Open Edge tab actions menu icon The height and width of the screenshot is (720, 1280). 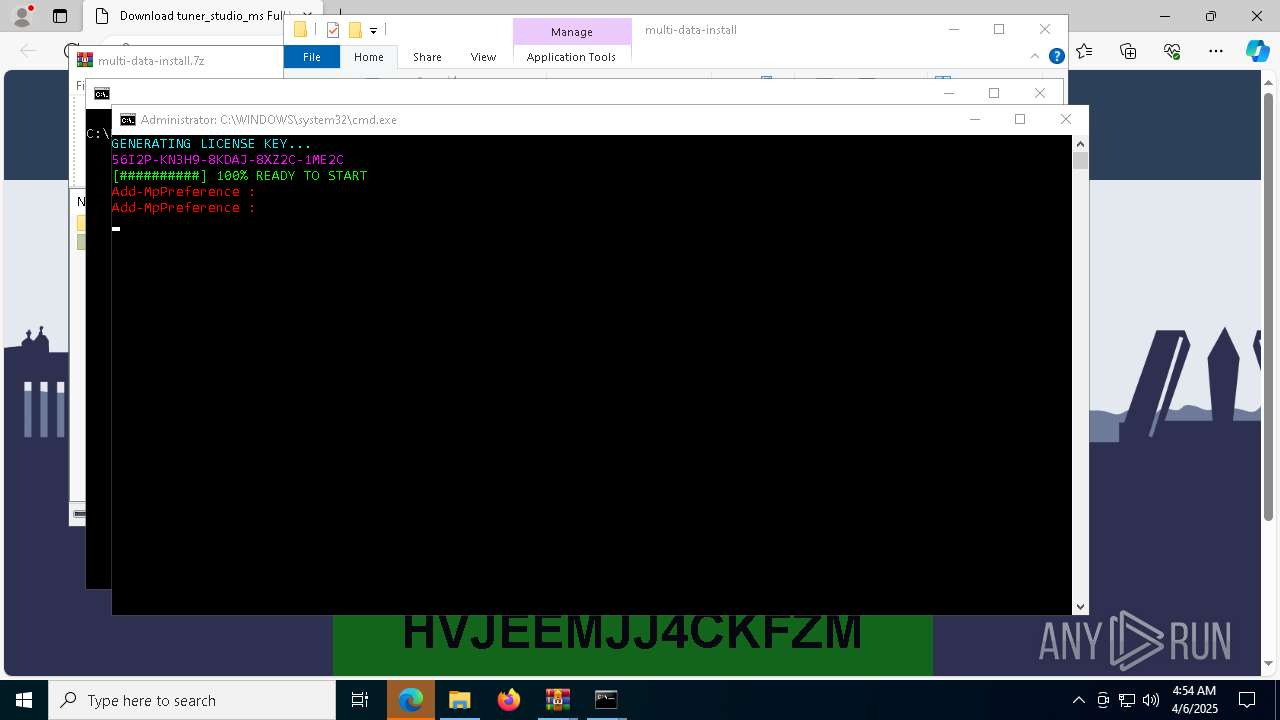pyautogui.click(x=60, y=16)
